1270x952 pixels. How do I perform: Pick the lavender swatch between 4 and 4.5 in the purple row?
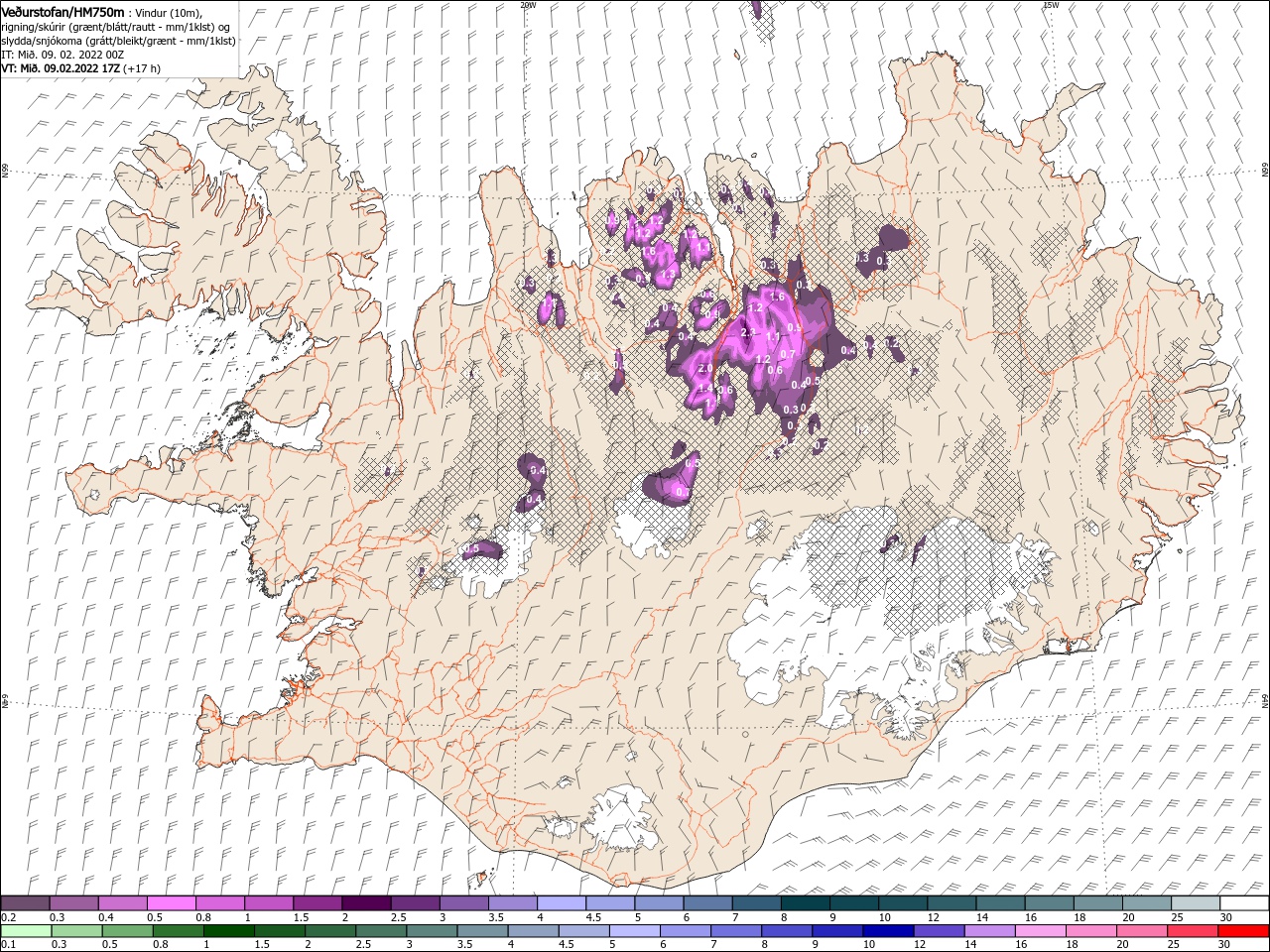click(562, 903)
